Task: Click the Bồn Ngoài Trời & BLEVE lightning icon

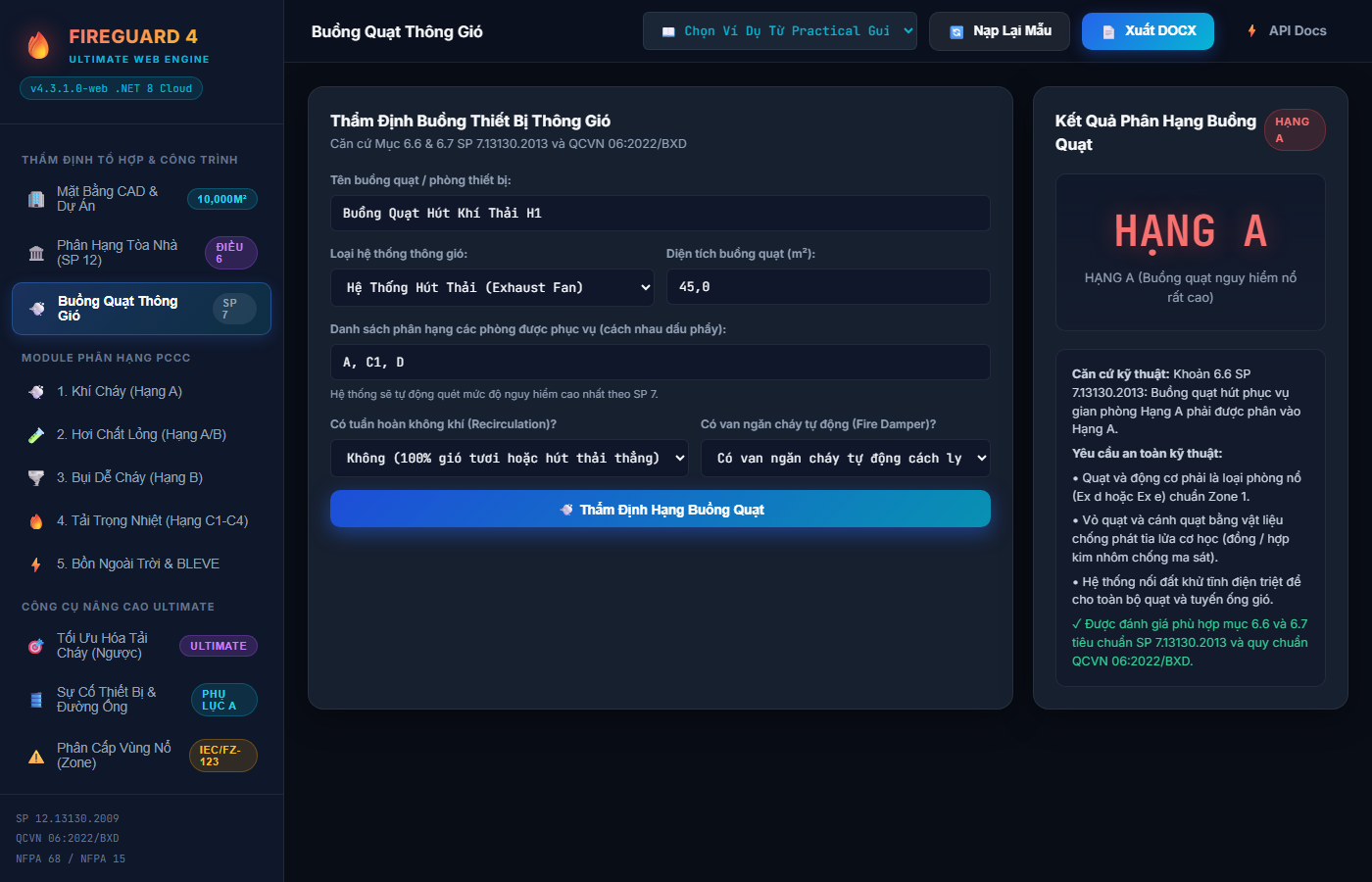Action: pyautogui.click(x=36, y=564)
